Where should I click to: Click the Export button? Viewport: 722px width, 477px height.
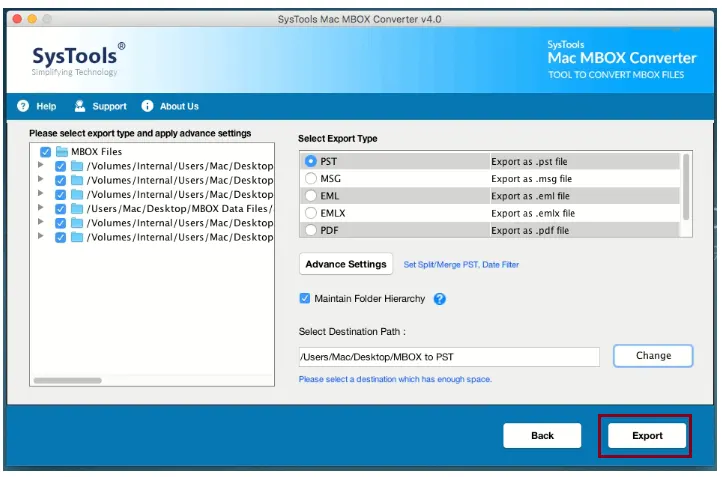(x=647, y=436)
